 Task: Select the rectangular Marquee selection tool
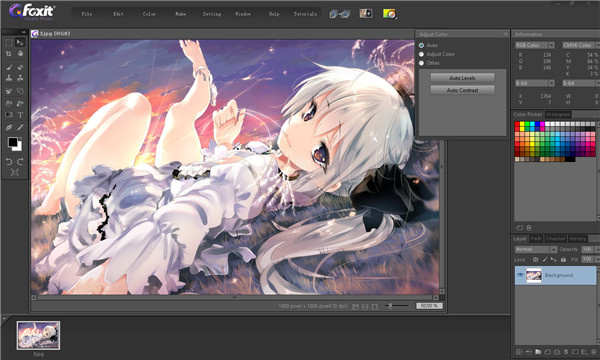(x=9, y=42)
